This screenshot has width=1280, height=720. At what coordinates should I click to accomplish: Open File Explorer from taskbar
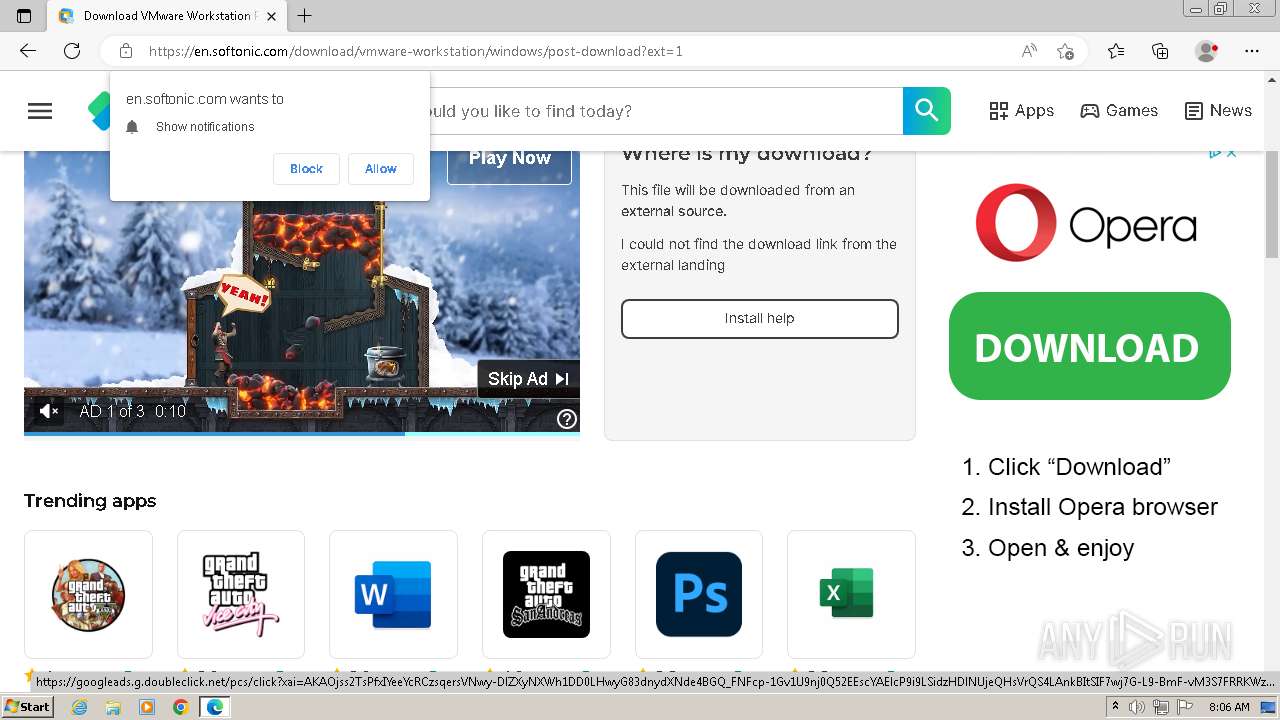click(113, 707)
